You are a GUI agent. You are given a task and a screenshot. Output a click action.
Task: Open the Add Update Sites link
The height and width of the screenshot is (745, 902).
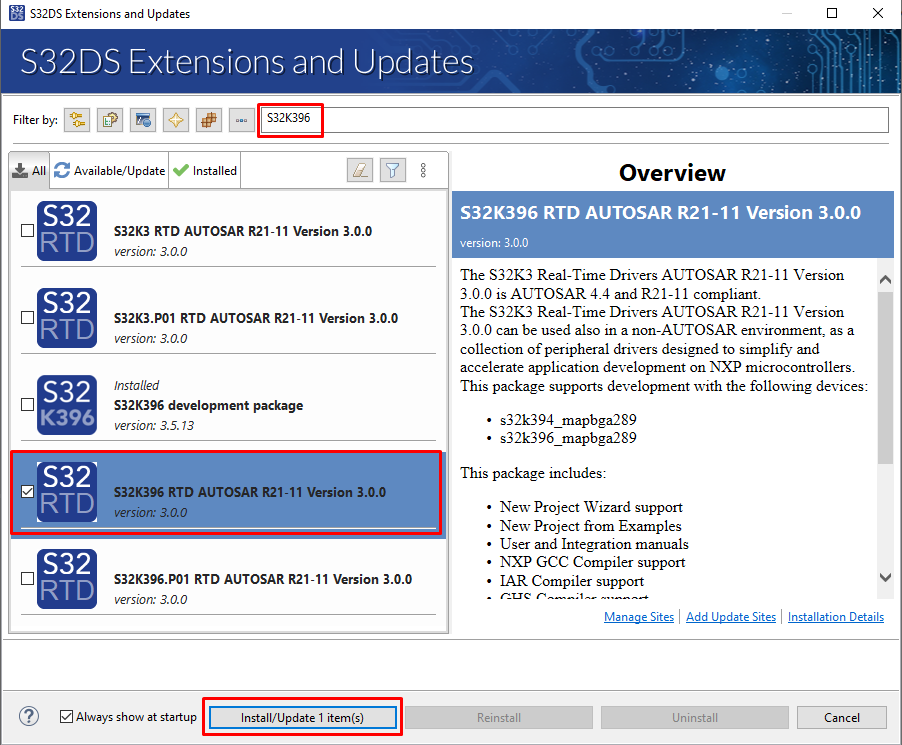tap(731, 617)
